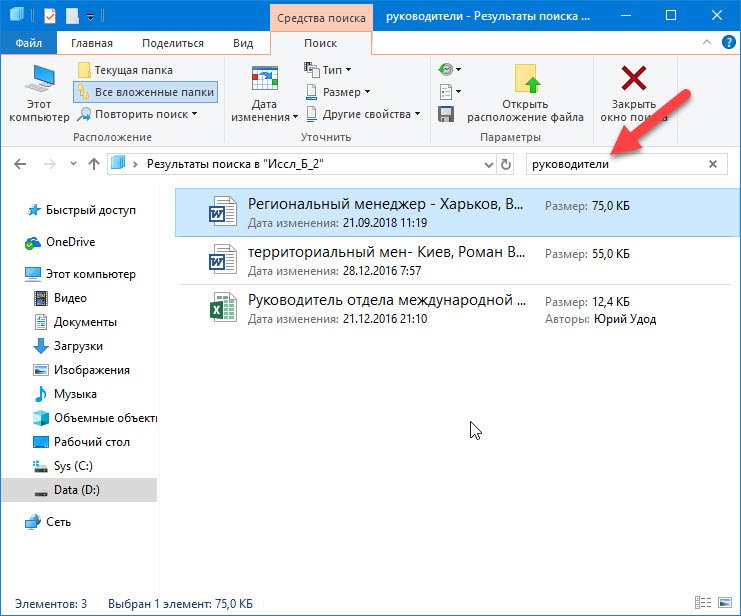This screenshot has height=616, width=741.
Task: Switch to the Вид ribbon tab
Action: coord(243,43)
